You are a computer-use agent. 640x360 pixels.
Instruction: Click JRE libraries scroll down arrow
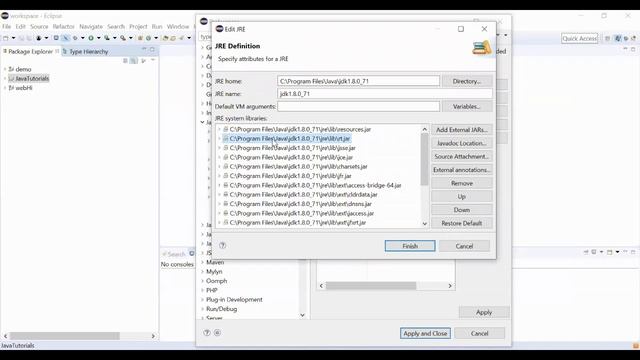pos(424,223)
